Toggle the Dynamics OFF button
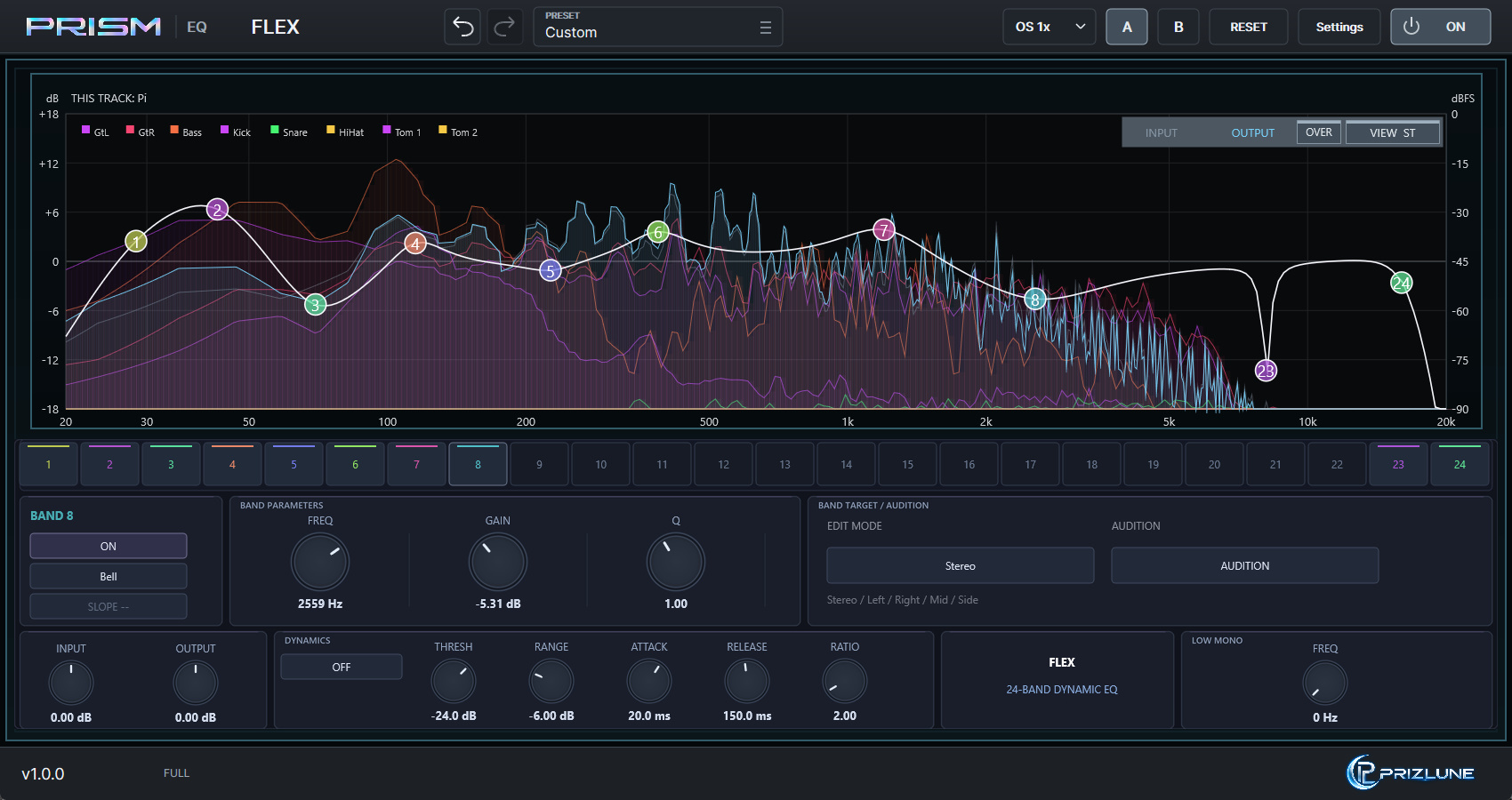Screen dimensions: 1512x800 [x=342, y=667]
